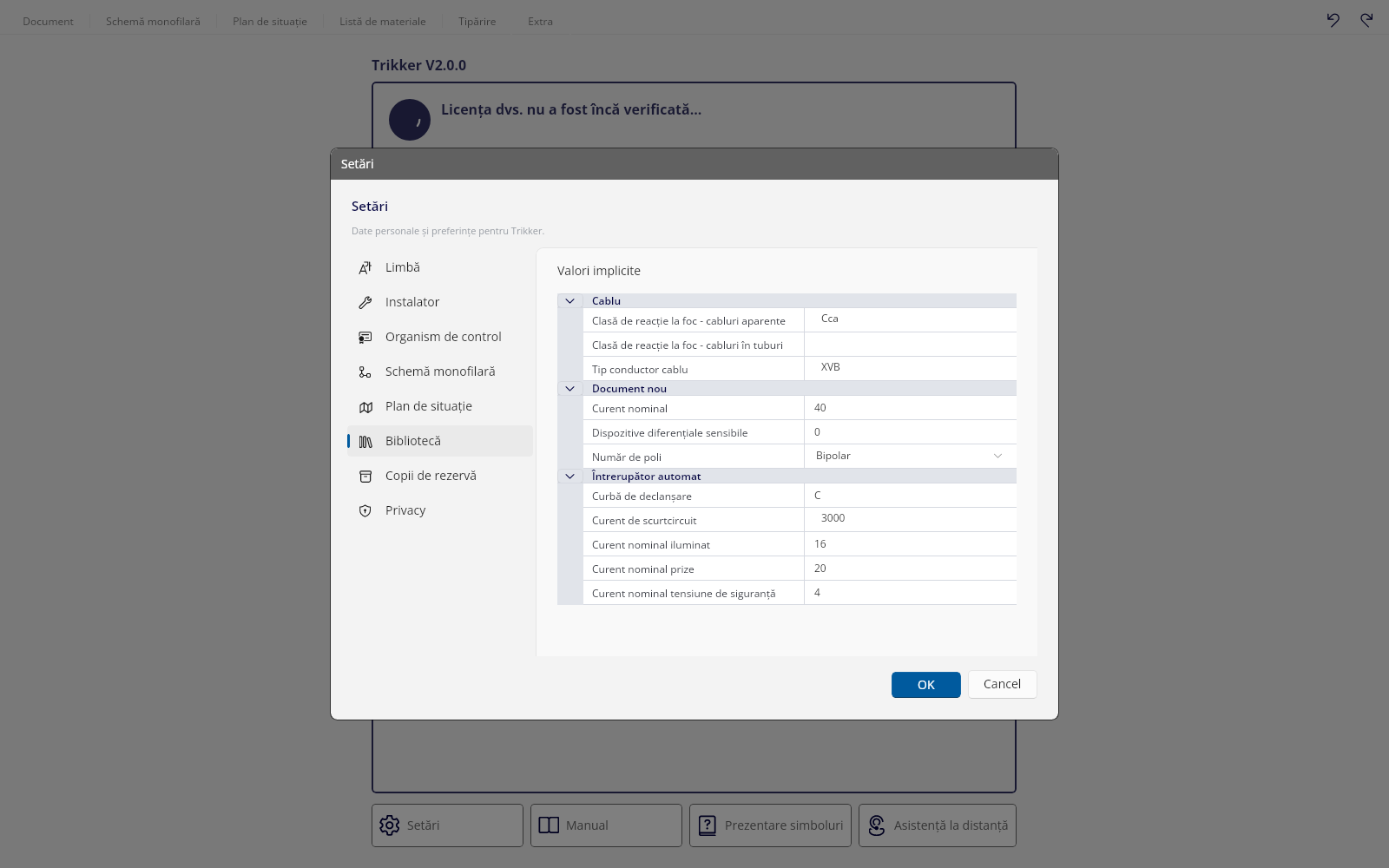Viewport: 1389px width, 868px height.
Task: Edit the Curbă de declanșare value
Action: pos(910,495)
